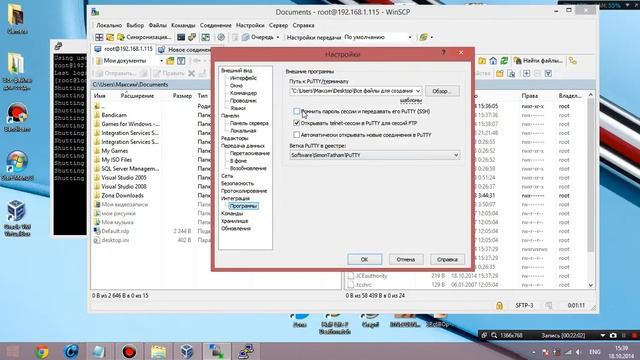Open the Сервер menu
640x360 pixels.
278,25
